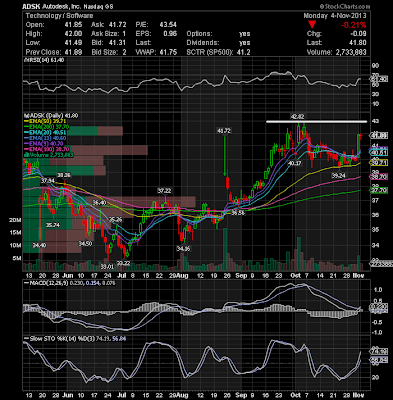Click the yellow EMA(50) legend swatch
This screenshot has height=400, width=393.
(27, 121)
